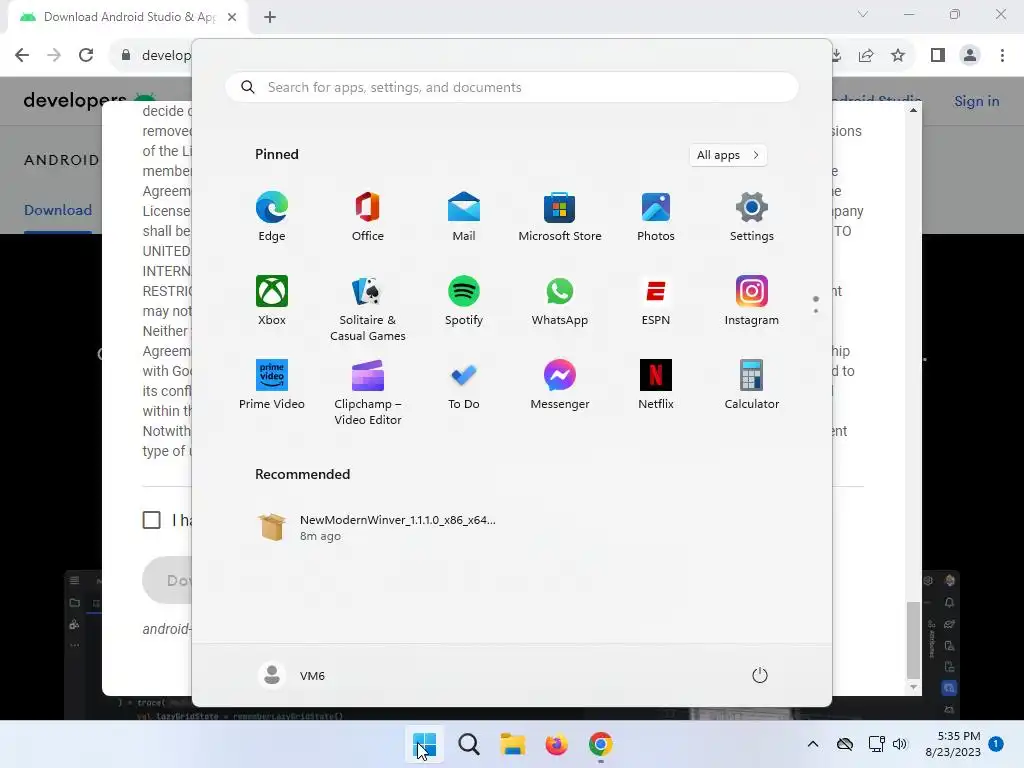Launch the Photos app
This screenshot has height=768, width=1024.
click(x=656, y=217)
